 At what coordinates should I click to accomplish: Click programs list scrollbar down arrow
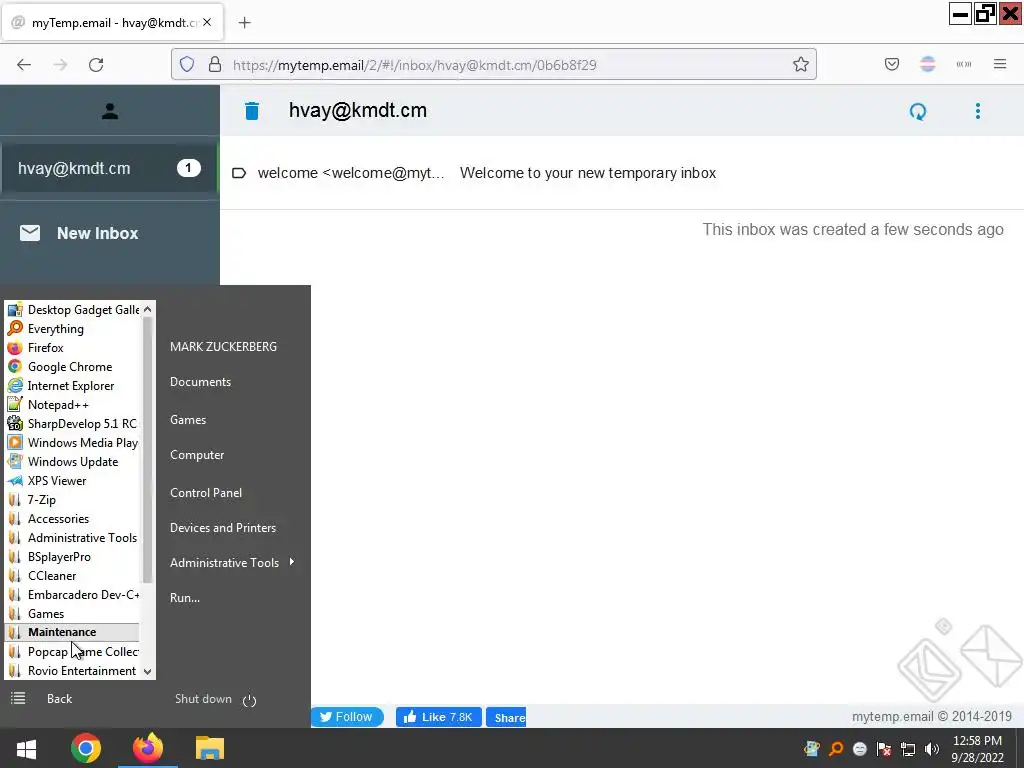coord(148,671)
